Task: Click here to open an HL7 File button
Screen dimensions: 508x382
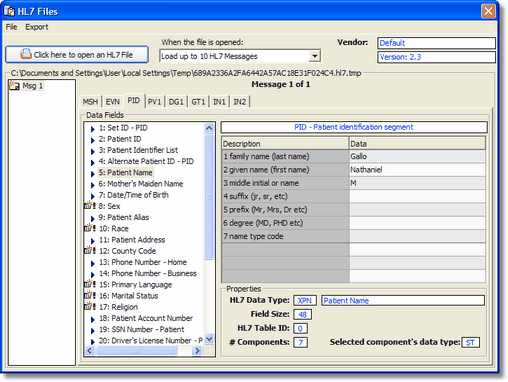Action: click(x=77, y=54)
